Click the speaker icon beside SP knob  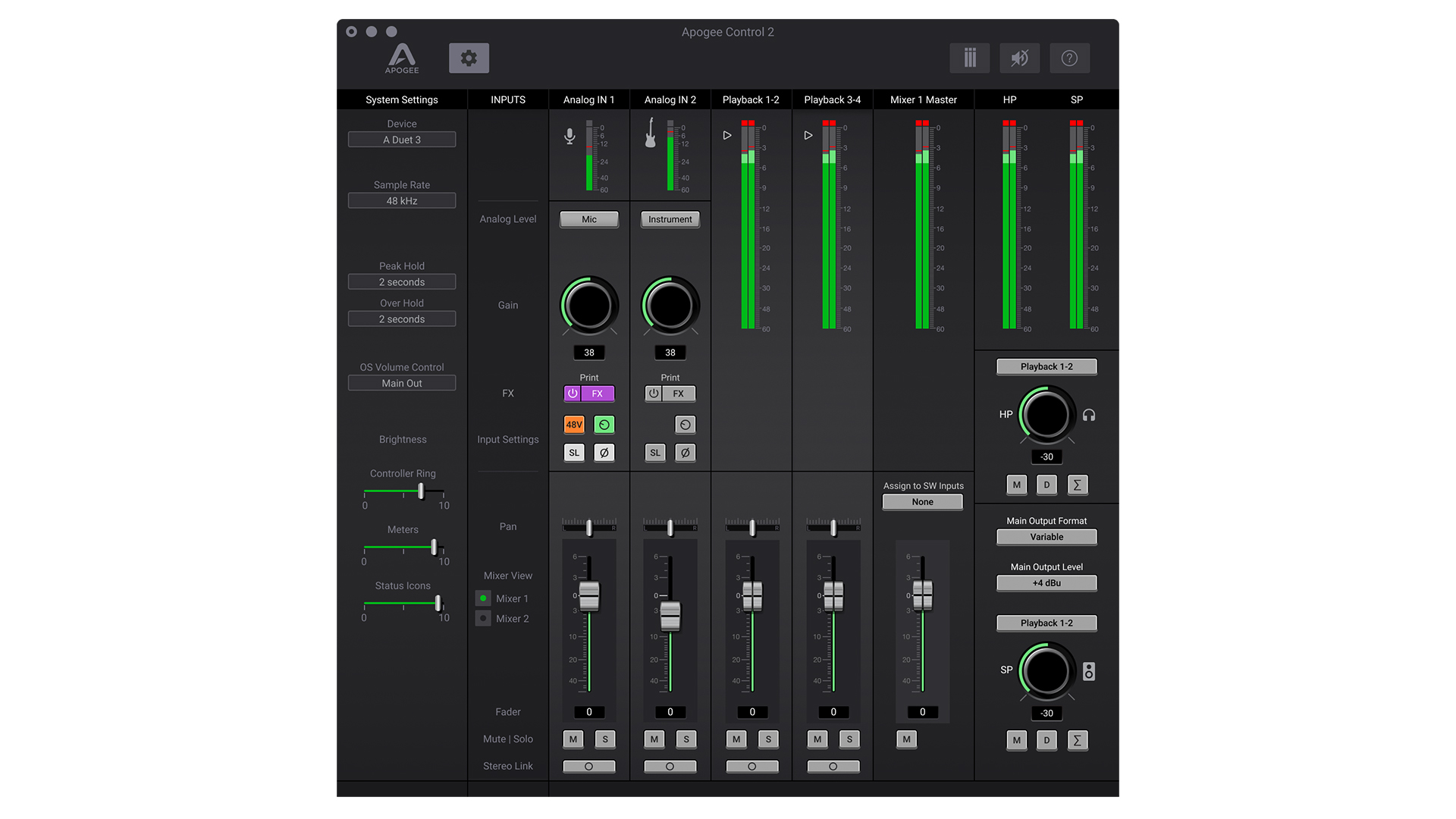pos(1089,671)
